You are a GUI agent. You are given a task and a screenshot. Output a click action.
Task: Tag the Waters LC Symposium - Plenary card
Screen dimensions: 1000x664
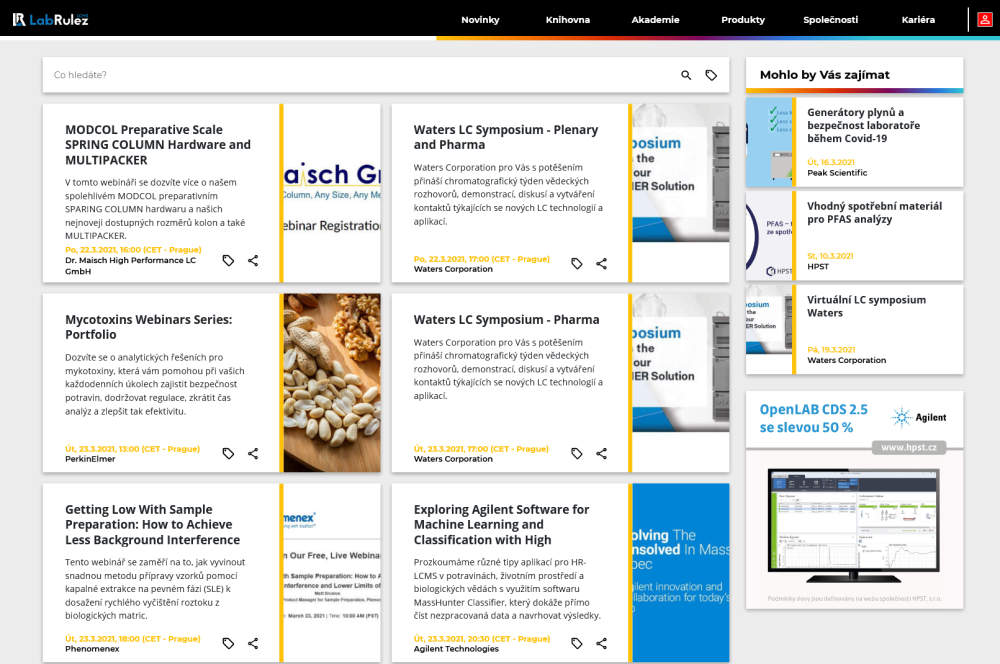pyautogui.click(x=577, y=263)
